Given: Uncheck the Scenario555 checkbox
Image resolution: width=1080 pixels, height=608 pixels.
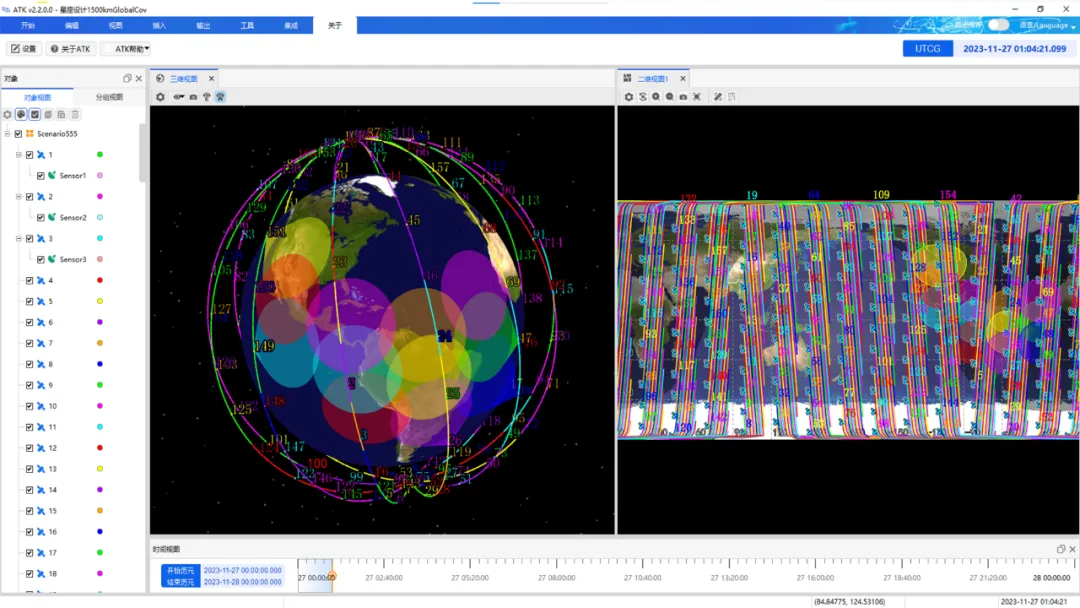Looking at the screenshot, I should coord(18,134).
